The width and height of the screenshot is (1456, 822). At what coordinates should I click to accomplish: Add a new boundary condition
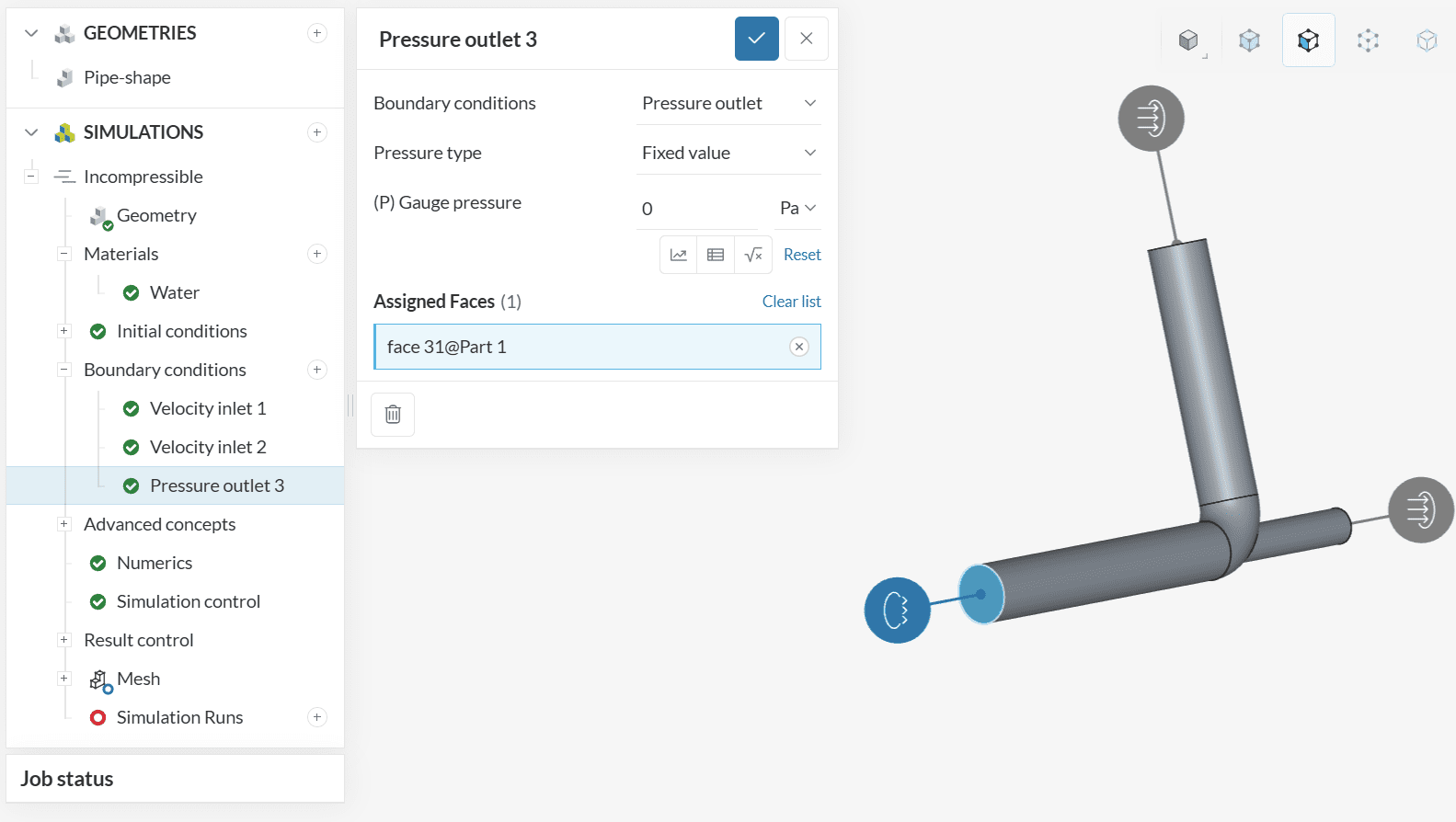tap(317, 370)
